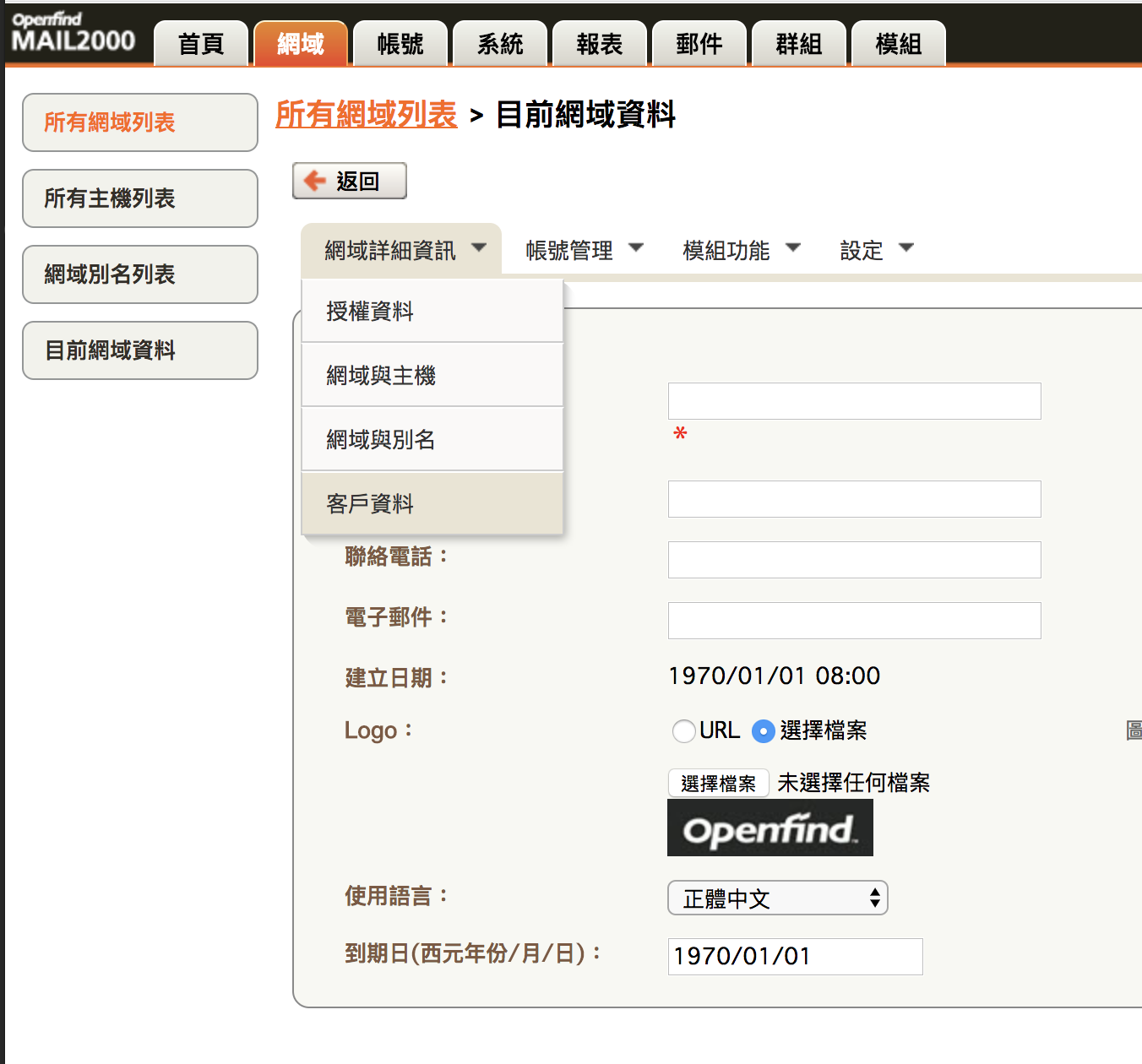Switch to the 系統 tab
Image resolution: width=1142 pixels, height=1064 pixels.
coord(500,42)
